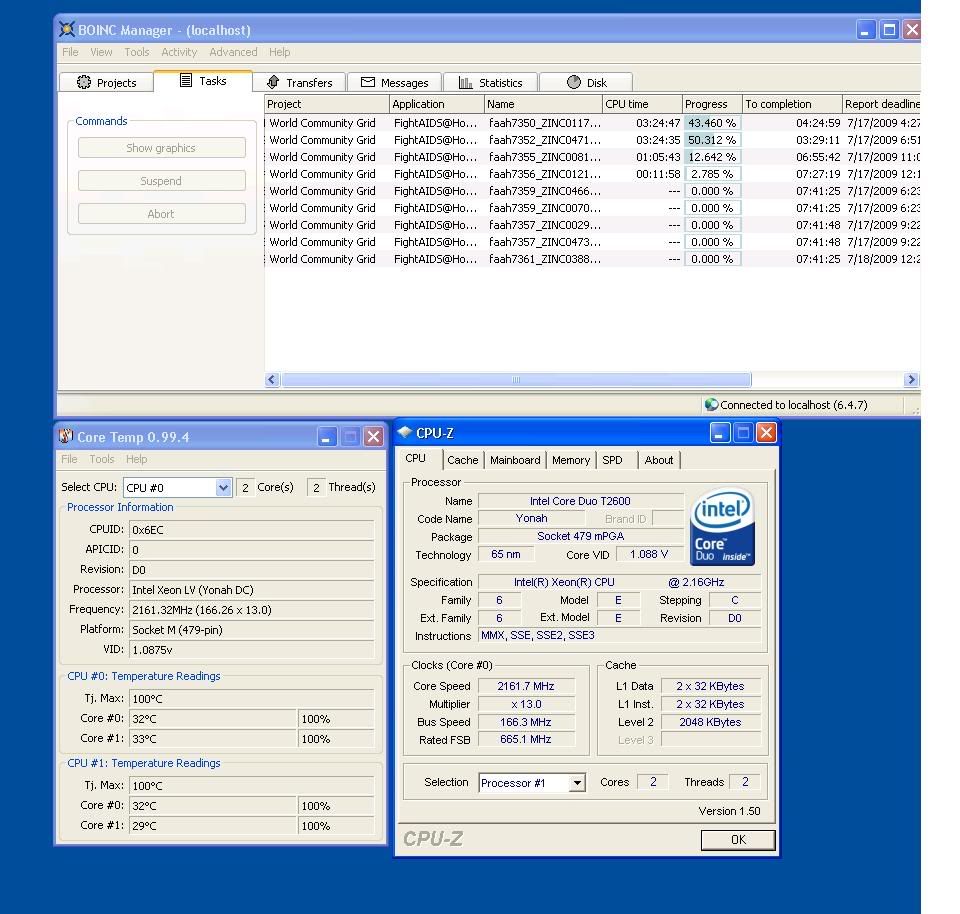Select the faah7355_ZINC0081 task row
This screenshot has width=960, height=914.
545,157
